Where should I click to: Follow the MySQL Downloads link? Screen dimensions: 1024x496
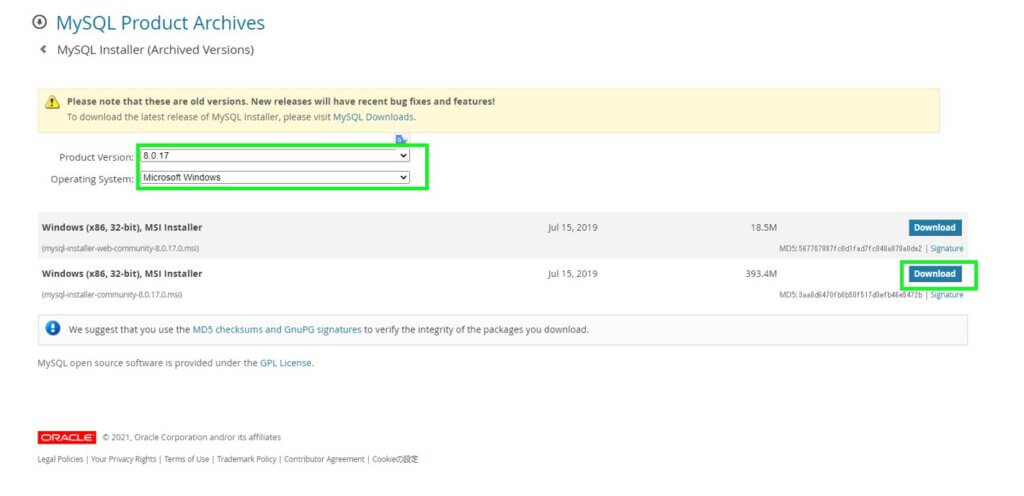pos(373,117)
